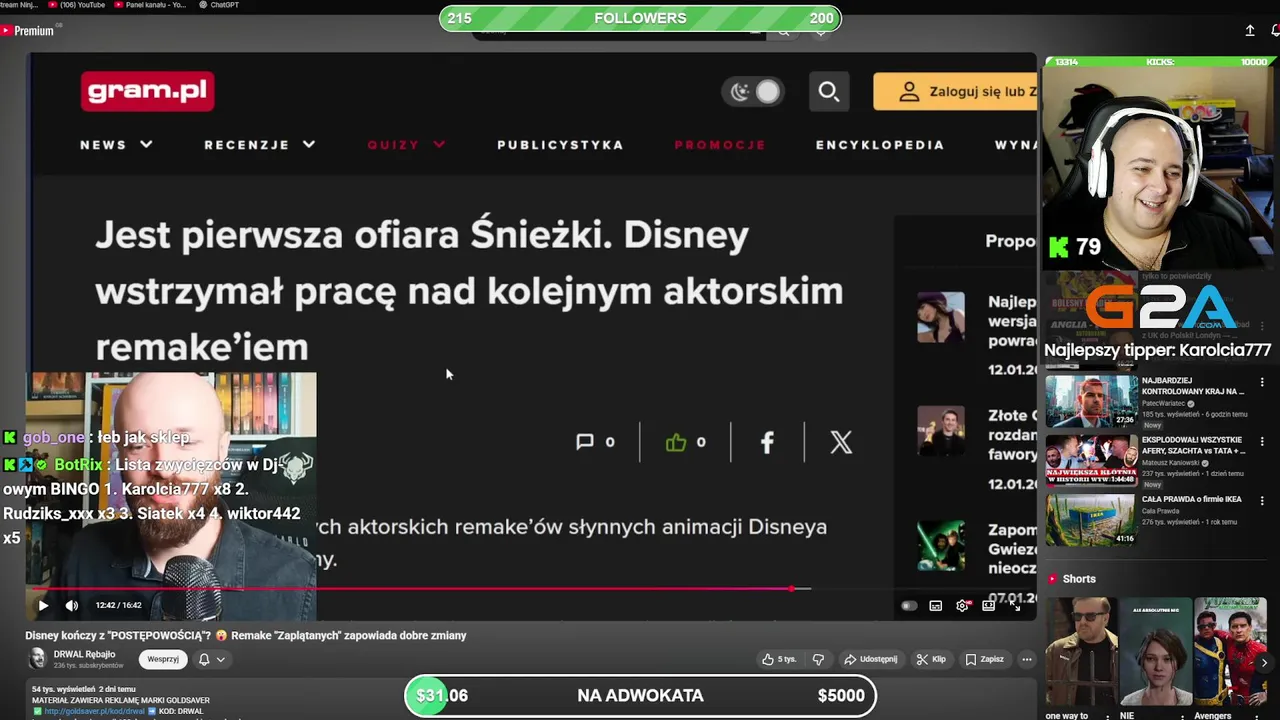Click the Mateusz Kaniowski channel name
The image size is (1280, 720).
coord(1171,463)
